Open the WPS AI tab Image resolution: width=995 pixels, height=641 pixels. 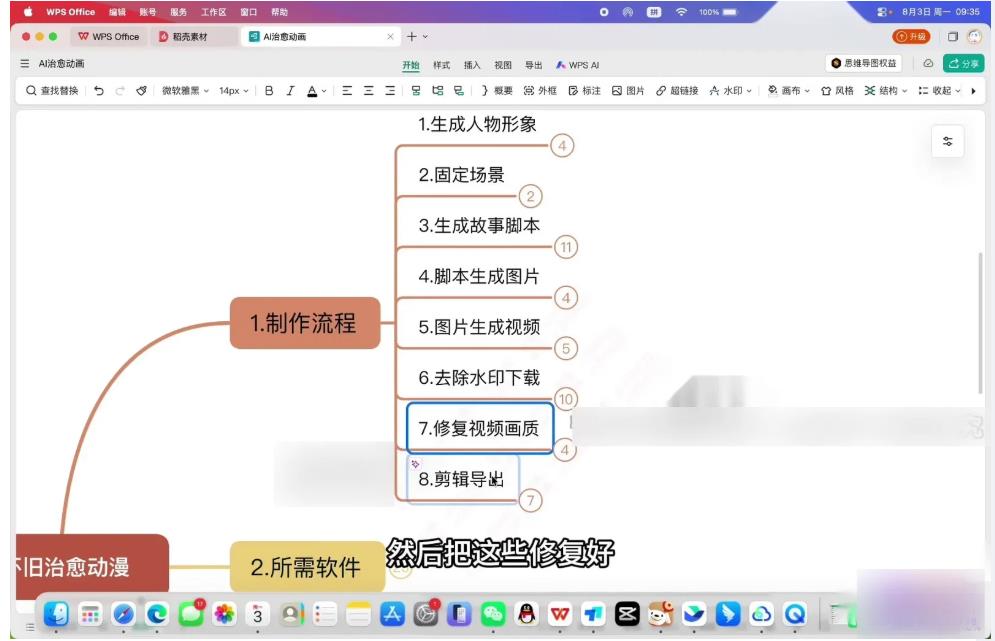(x=577, y=65)
